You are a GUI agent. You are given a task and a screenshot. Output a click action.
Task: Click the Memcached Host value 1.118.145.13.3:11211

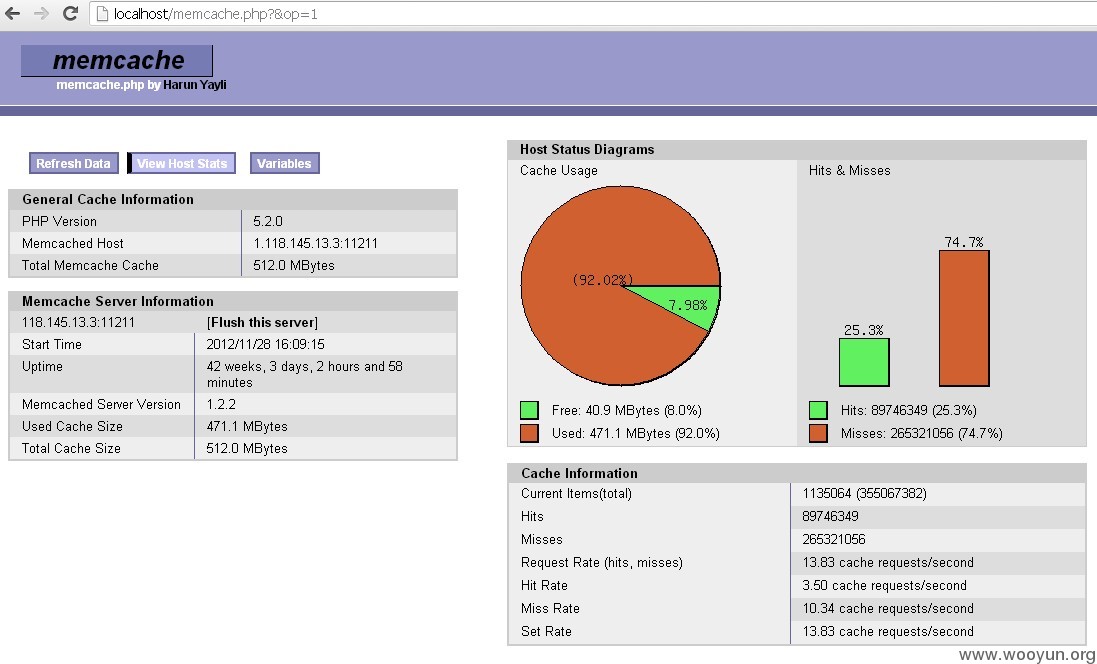tap(316, 243)
